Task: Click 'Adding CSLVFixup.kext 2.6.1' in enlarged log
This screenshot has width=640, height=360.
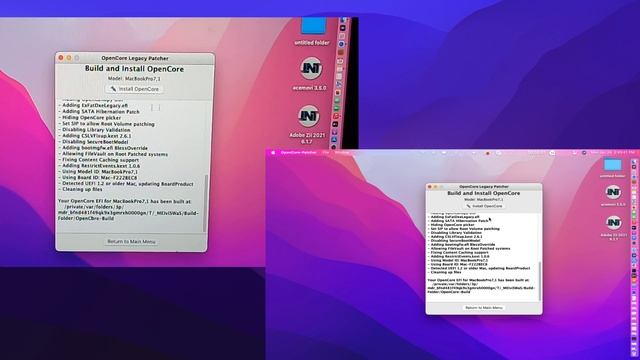Action: coord(95,136)
